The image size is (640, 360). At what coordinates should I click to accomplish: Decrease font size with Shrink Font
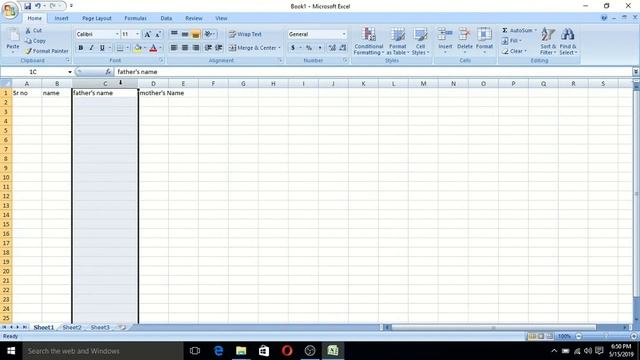(x=158, y=34)
